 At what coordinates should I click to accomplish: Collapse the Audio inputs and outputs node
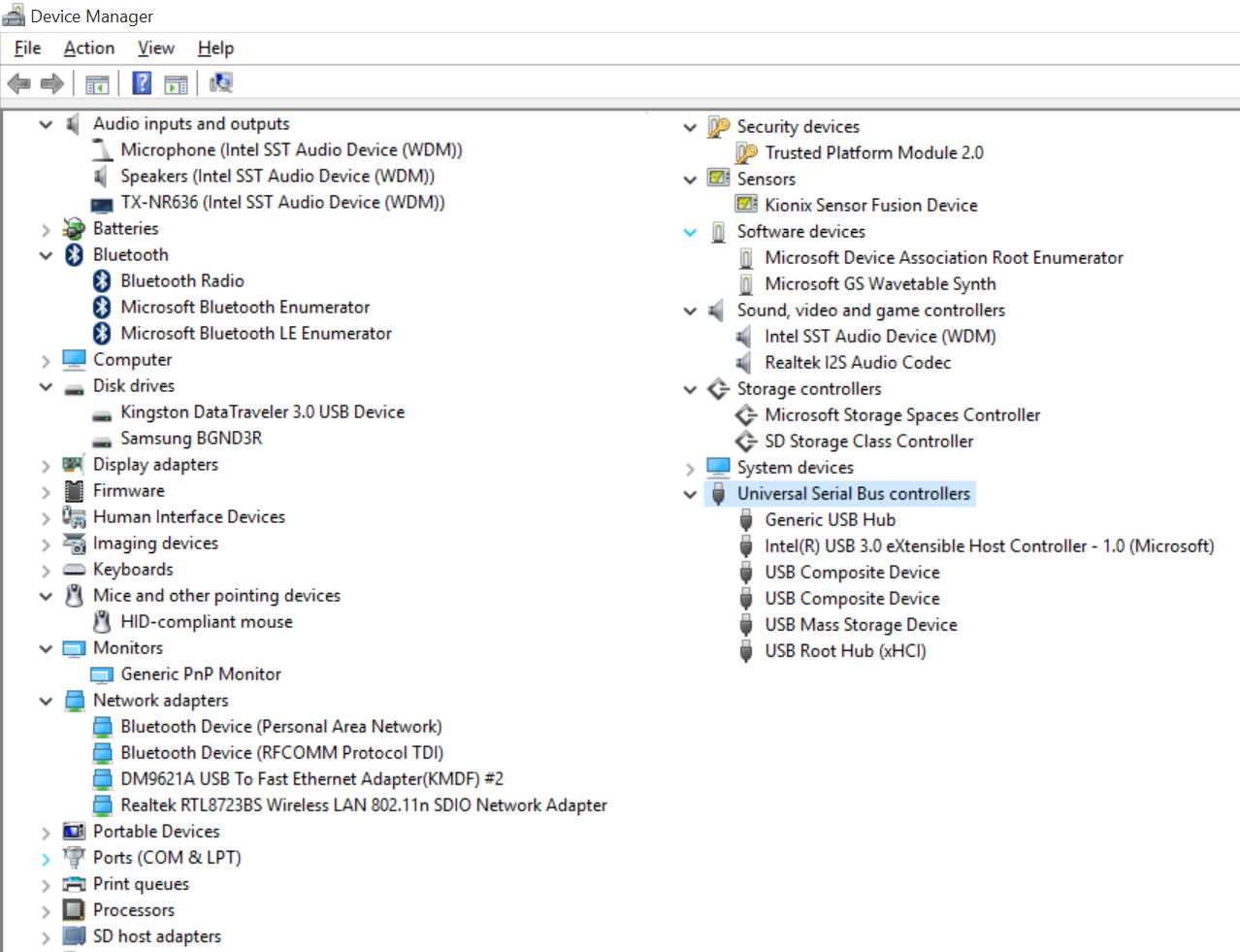point(46,124)
